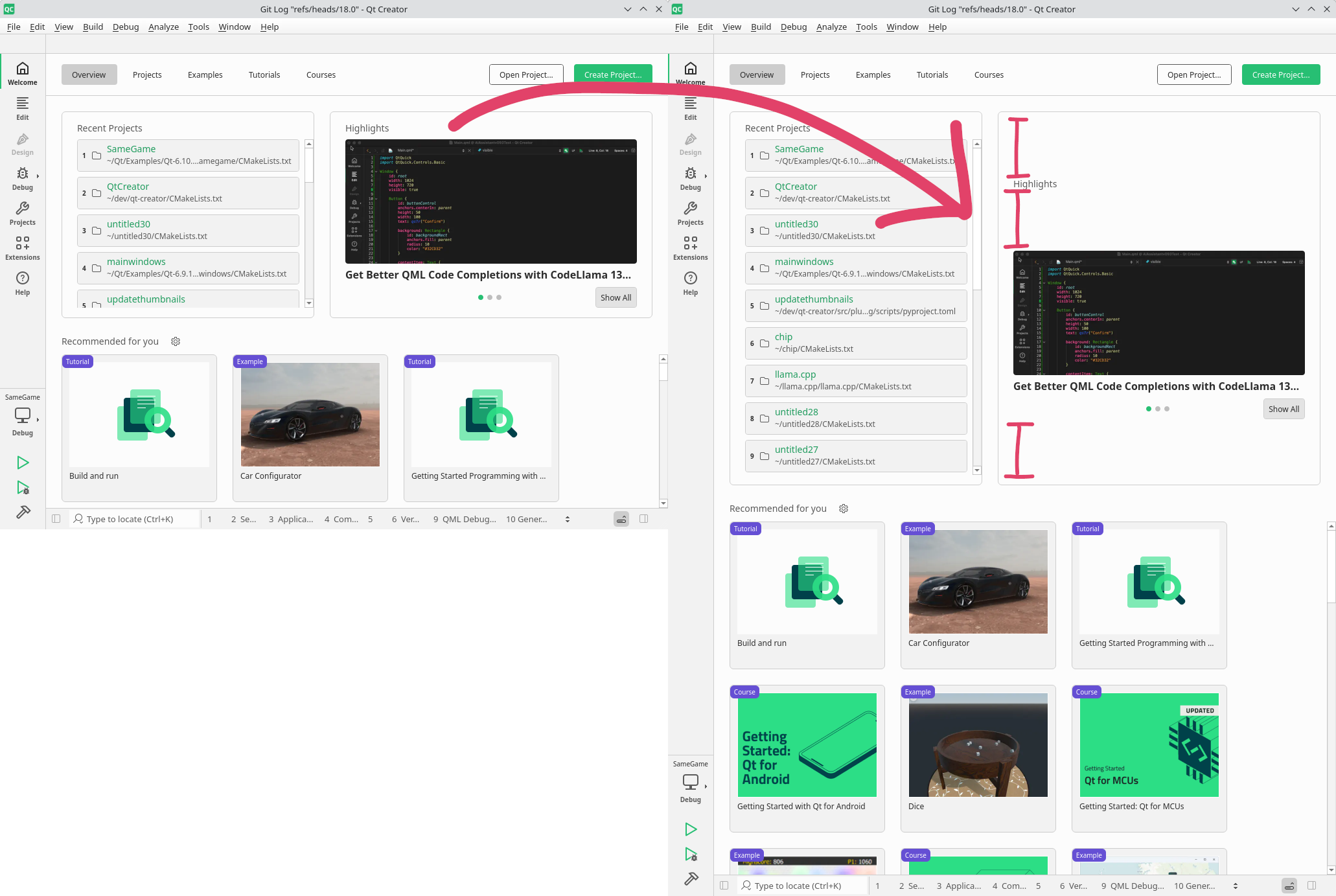
Task: Click Create Project button in right window
Action: coord(1281,75)
